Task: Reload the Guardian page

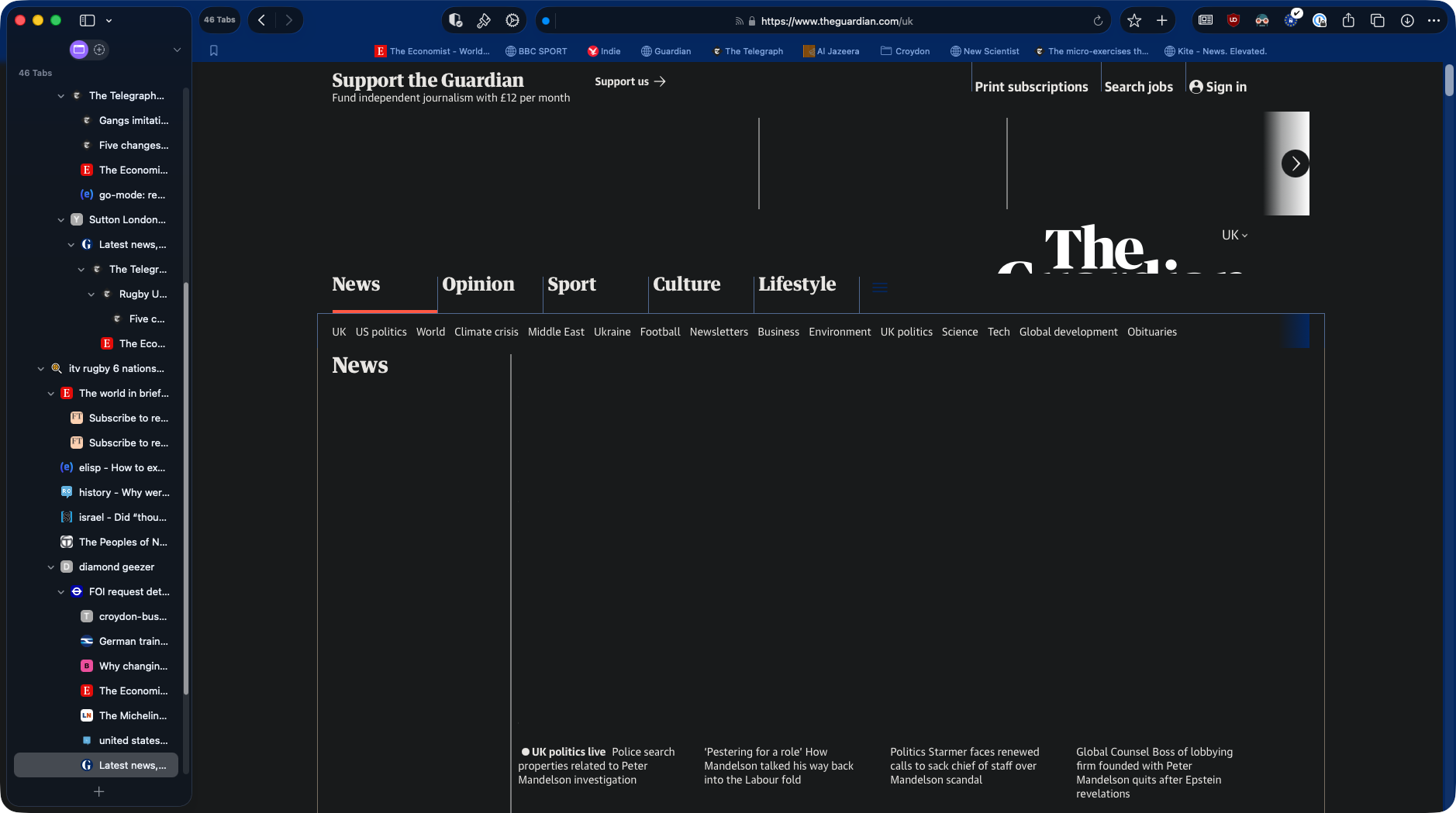Action: [1098, 21]
